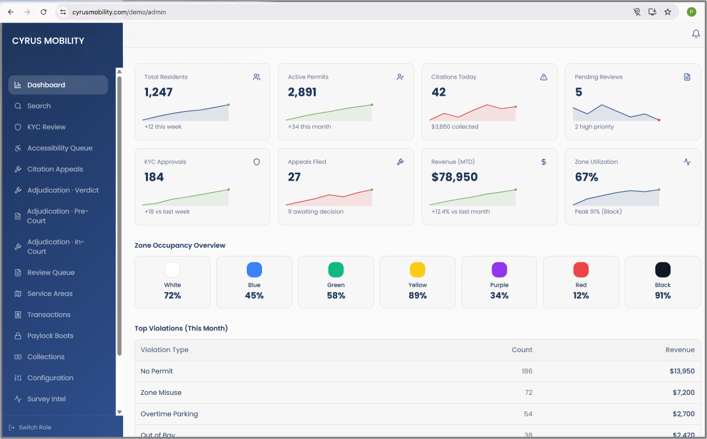Click the Citation Appeals gavel icon

click(18, 169)
